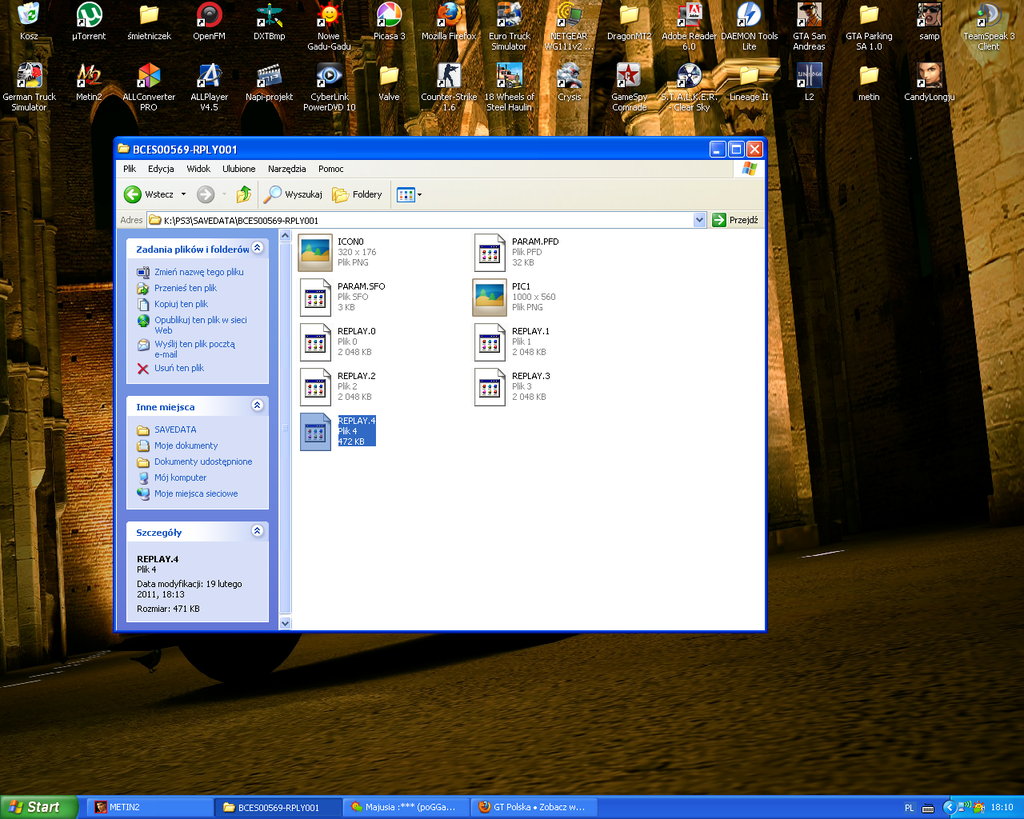
Task: Click the Mozilla Firefox desktop icon
Action: pyautogui.click(x=448, y=15)
